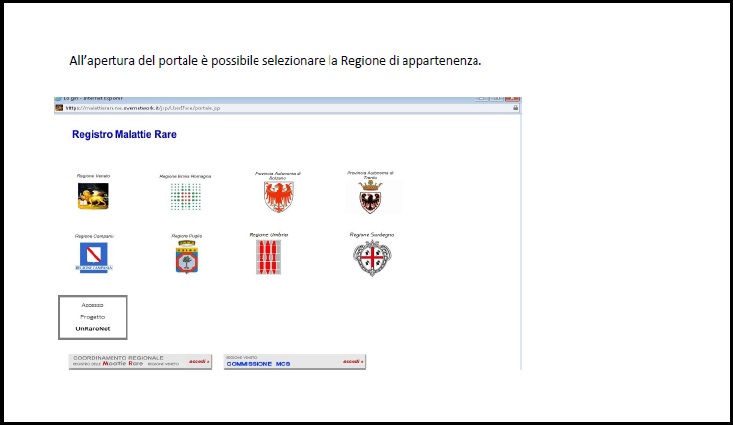Image resolution: width=733 pixels, height=425 pixels.
Task: Click the Regione Sardegna label
Action: 372,235
